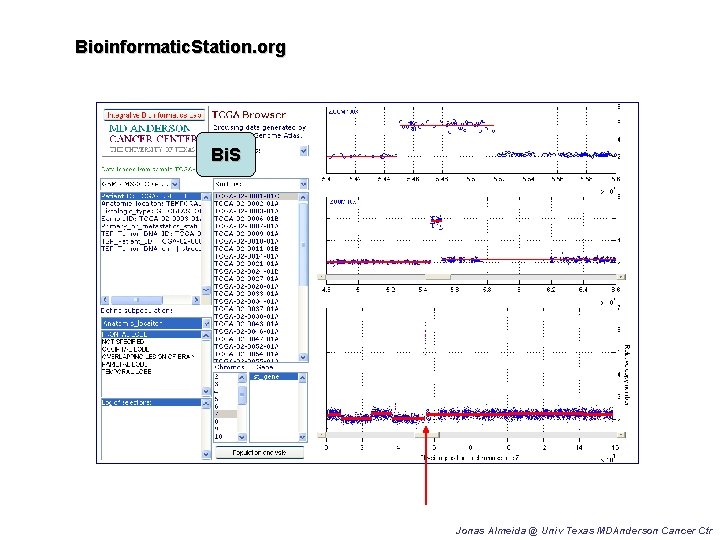The height and width of the screenshot is (540, 720).
Task: Select chromosome 2 in the chromosome list
Action: [225, 376]
